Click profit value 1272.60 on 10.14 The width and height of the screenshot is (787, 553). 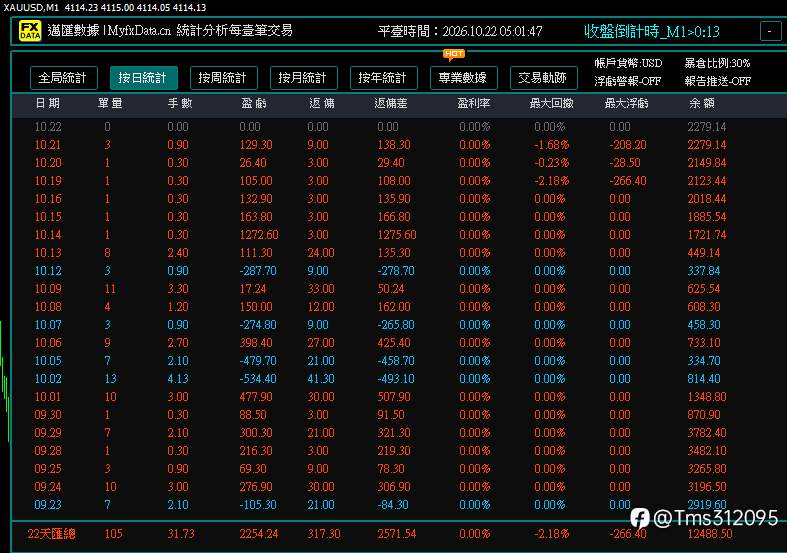click(259, 235)
